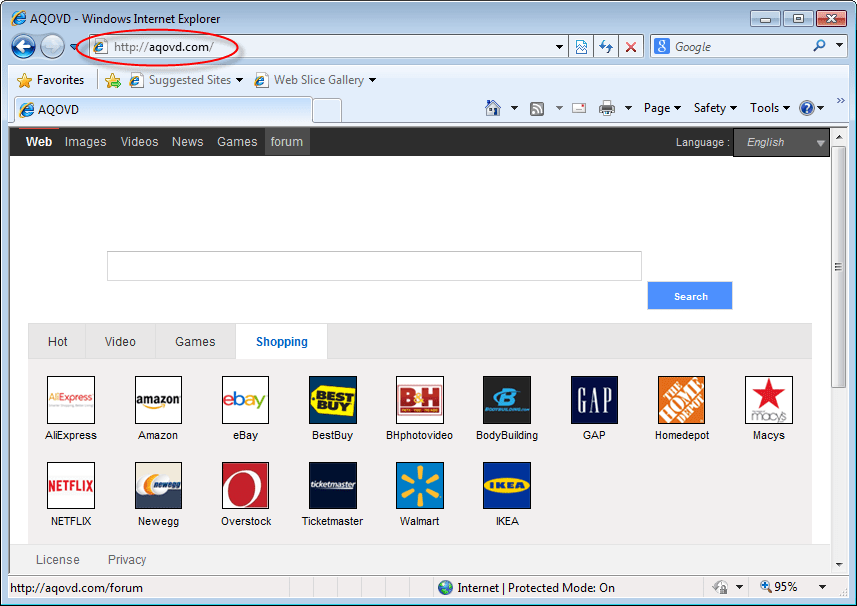Viewport: 857px width, 606px height.
Task: Click the Home house icon
Action: point(492,108)
